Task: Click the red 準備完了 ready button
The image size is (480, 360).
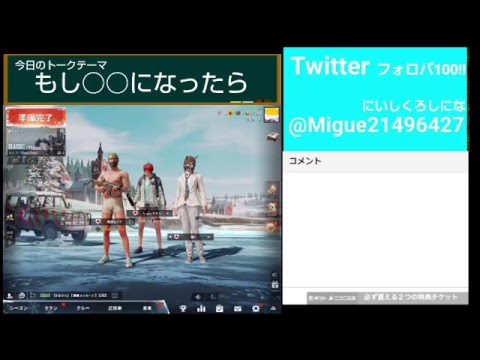Action: coord(36,117)
